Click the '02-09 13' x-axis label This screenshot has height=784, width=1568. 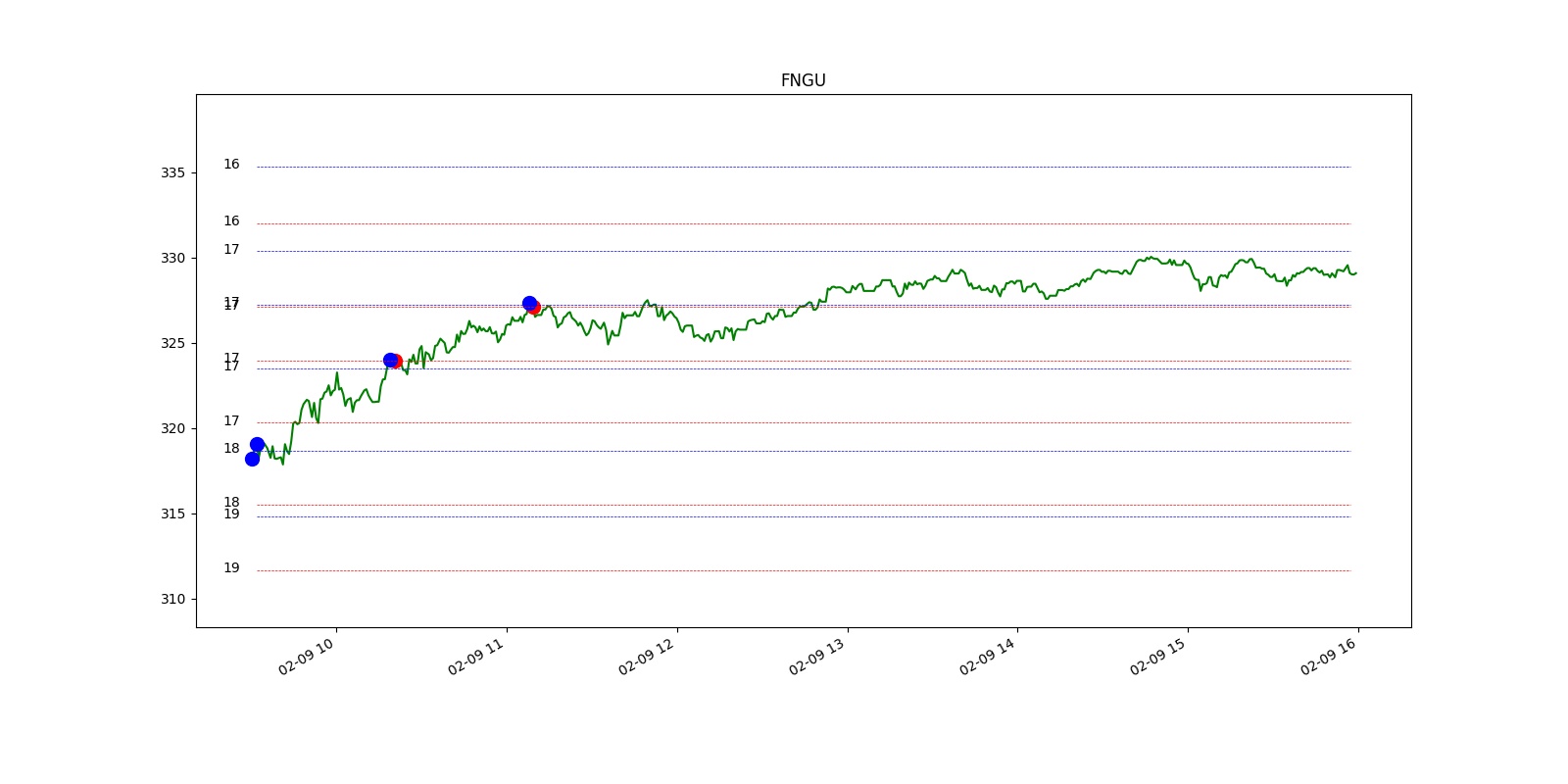coord(817,657)
